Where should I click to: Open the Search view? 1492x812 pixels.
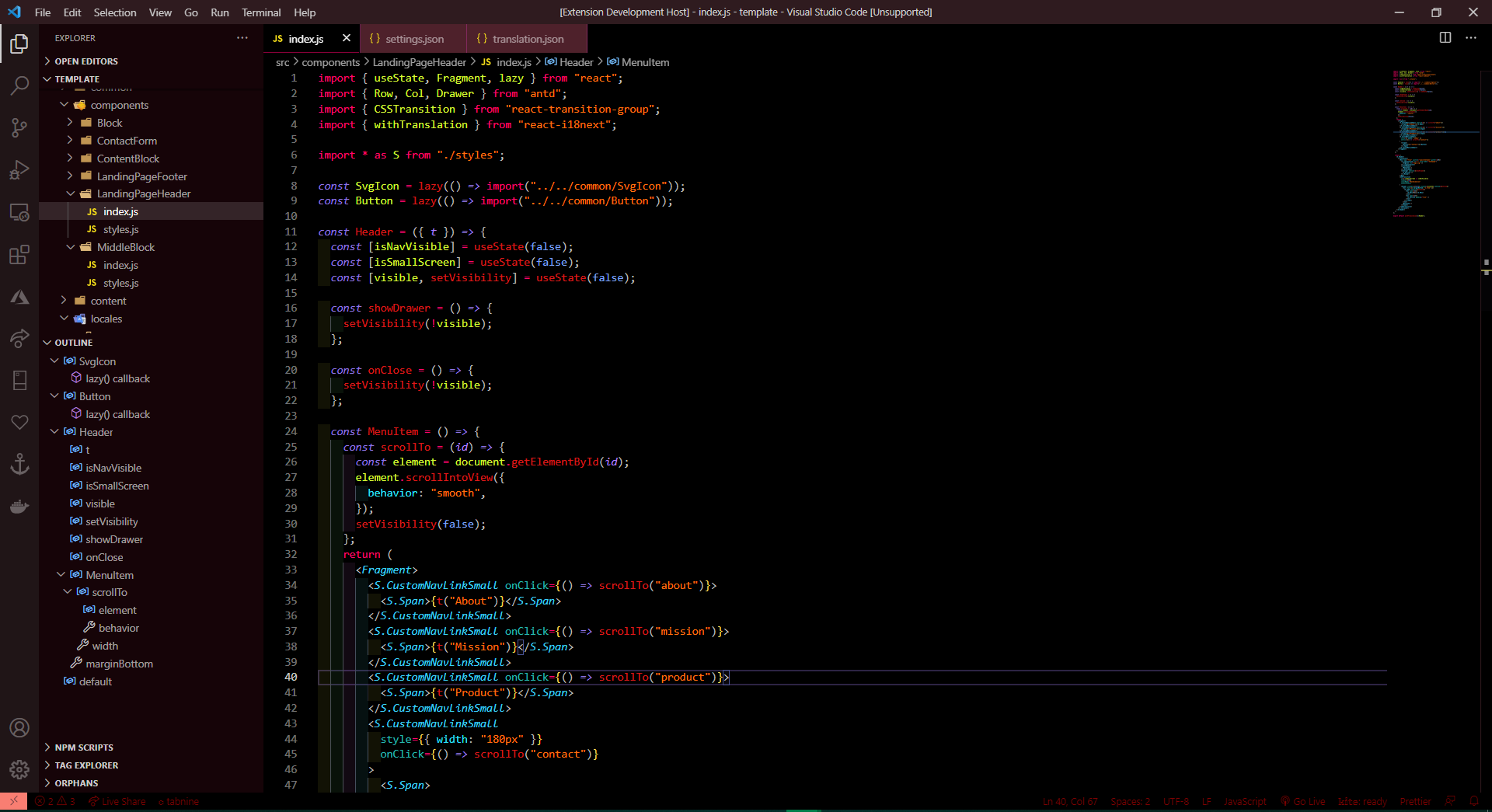(x=19, y=85)
